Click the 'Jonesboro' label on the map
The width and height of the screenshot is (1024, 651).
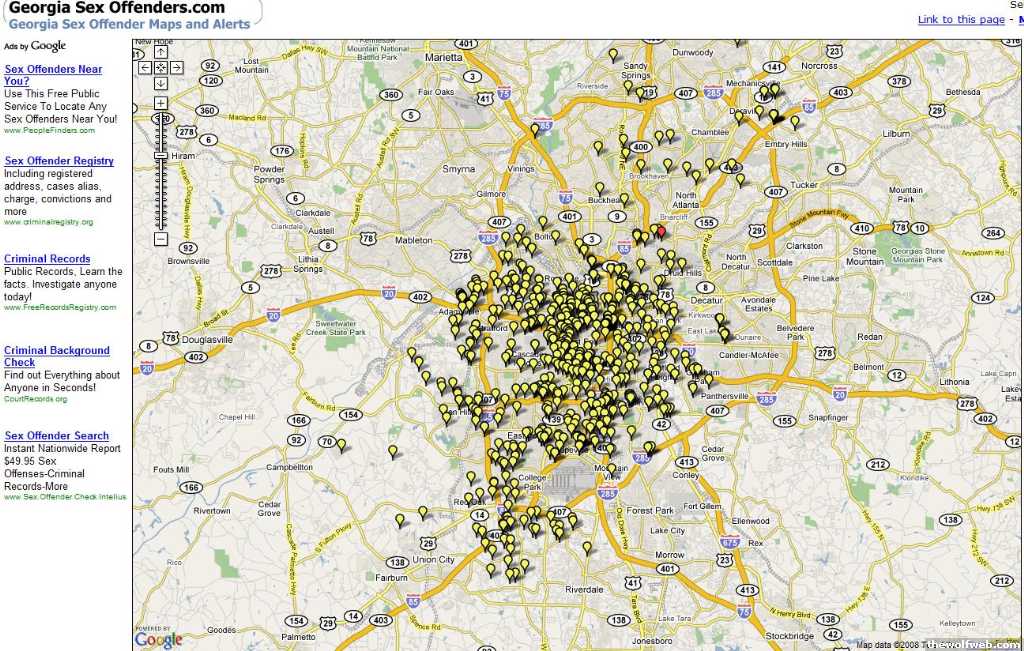[652, 641]
